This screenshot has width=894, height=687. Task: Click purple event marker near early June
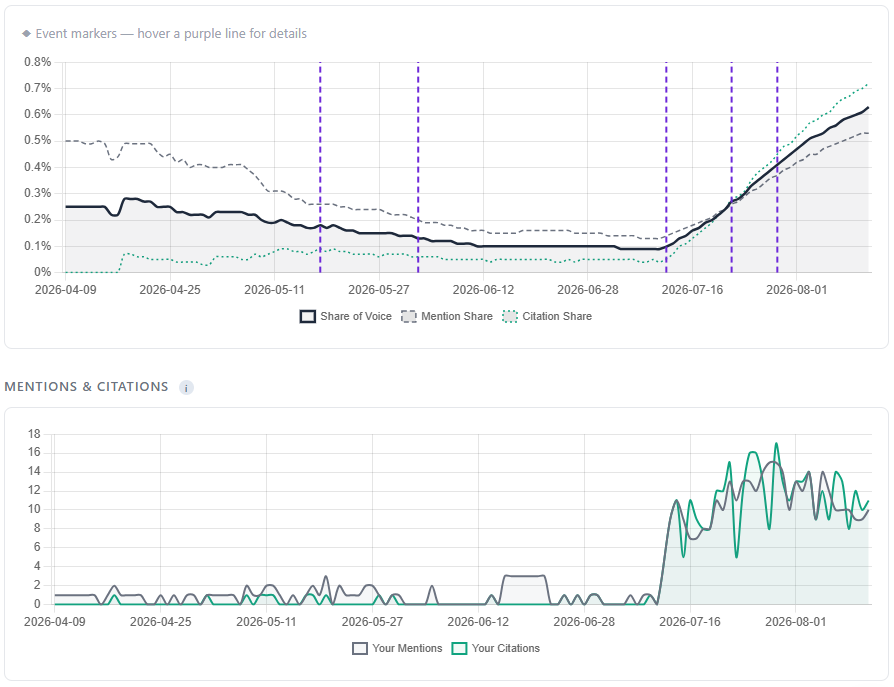click(418, 167)
